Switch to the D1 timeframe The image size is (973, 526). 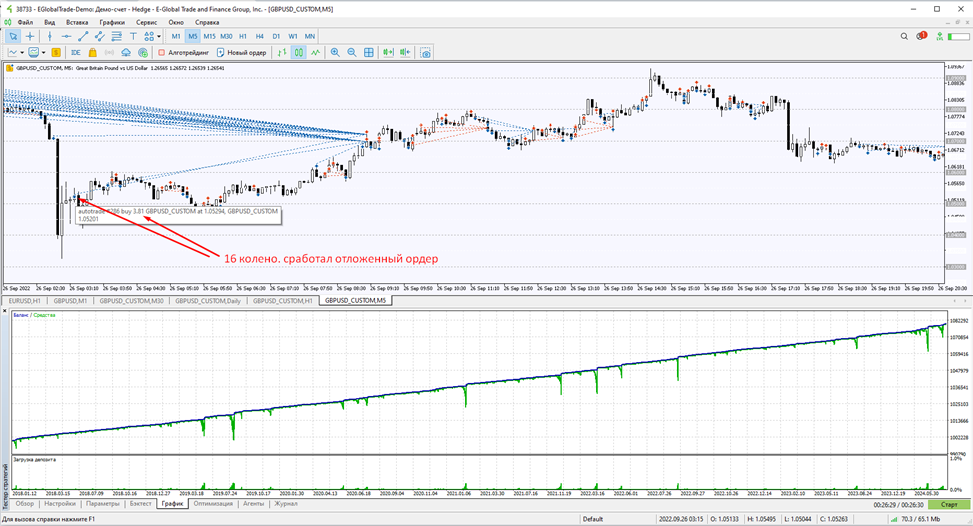276,37
